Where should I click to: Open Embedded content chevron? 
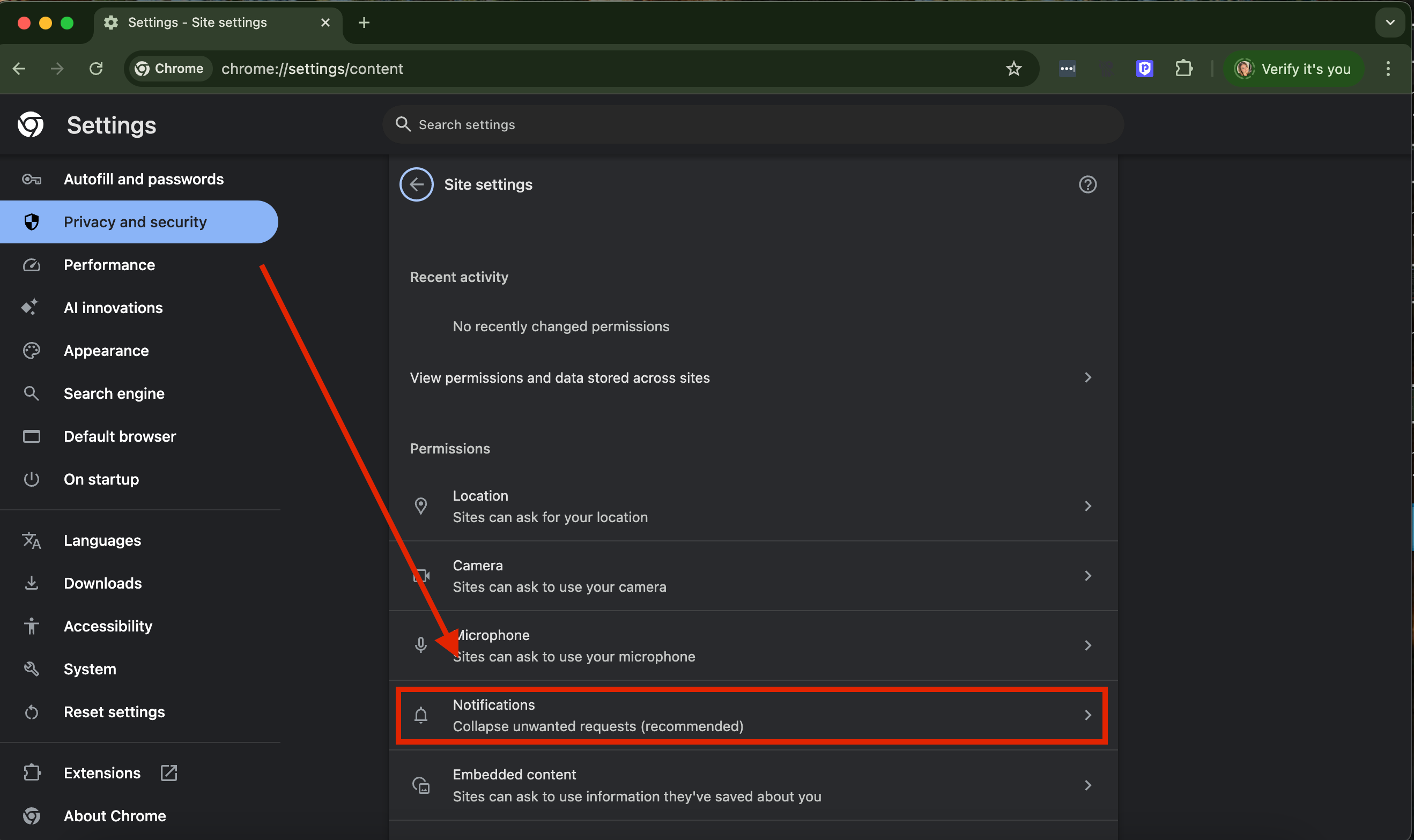click(1087, 785)
